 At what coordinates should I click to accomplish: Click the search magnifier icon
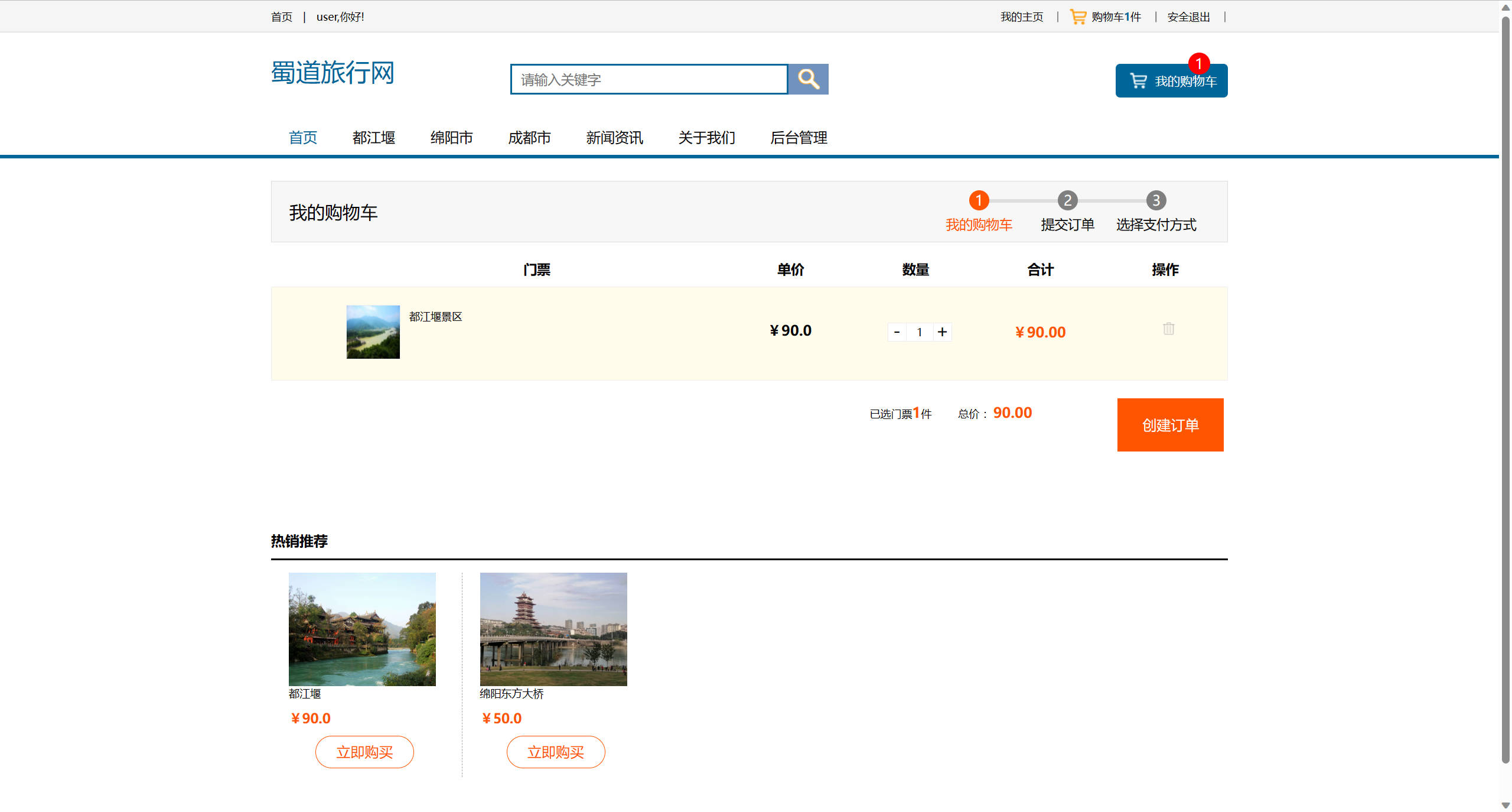809,79
